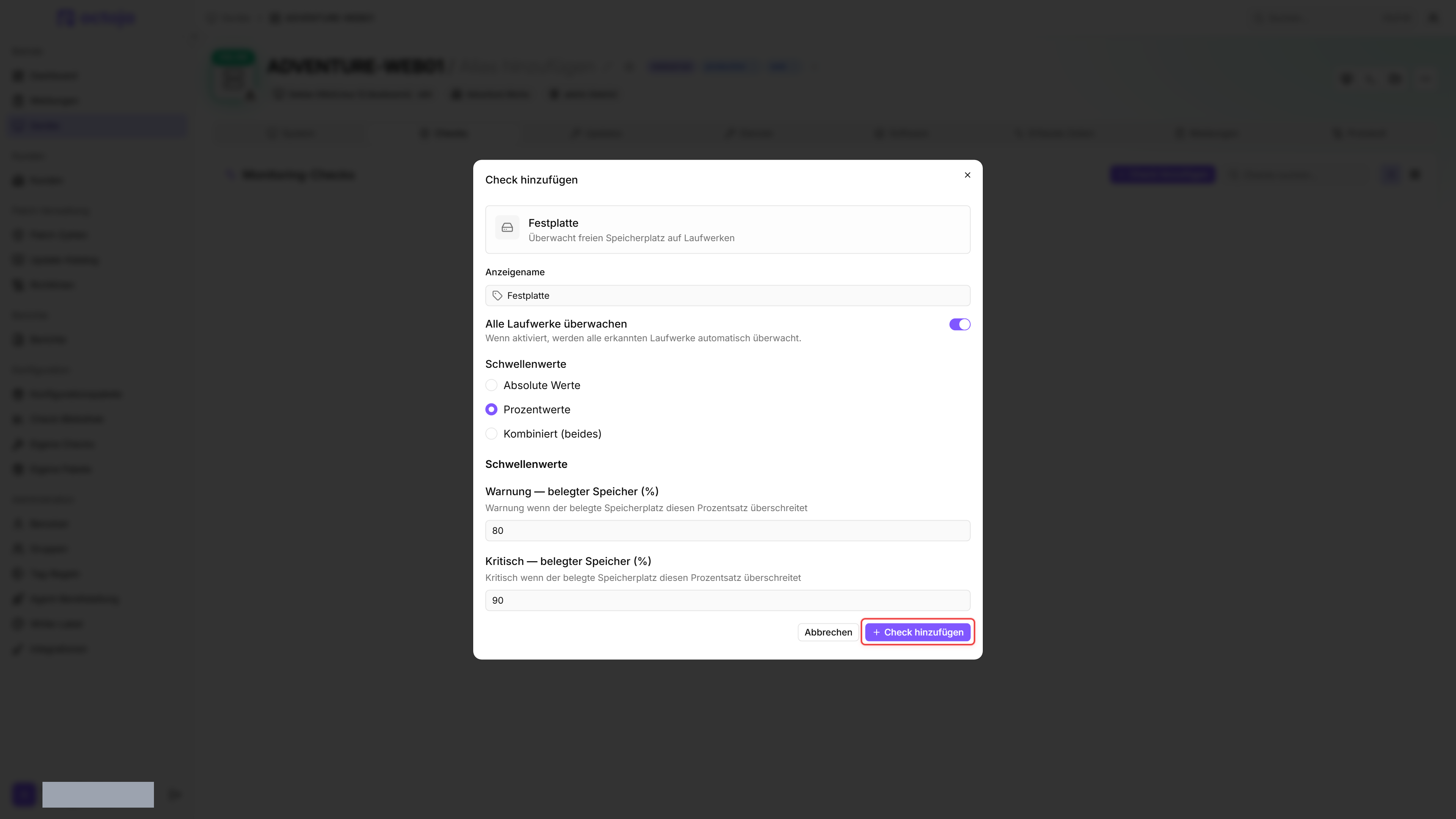This screenshot has height=819, width=1456.
Task: Select the Absolute Werte radio option
Action: tap(491, 386)
